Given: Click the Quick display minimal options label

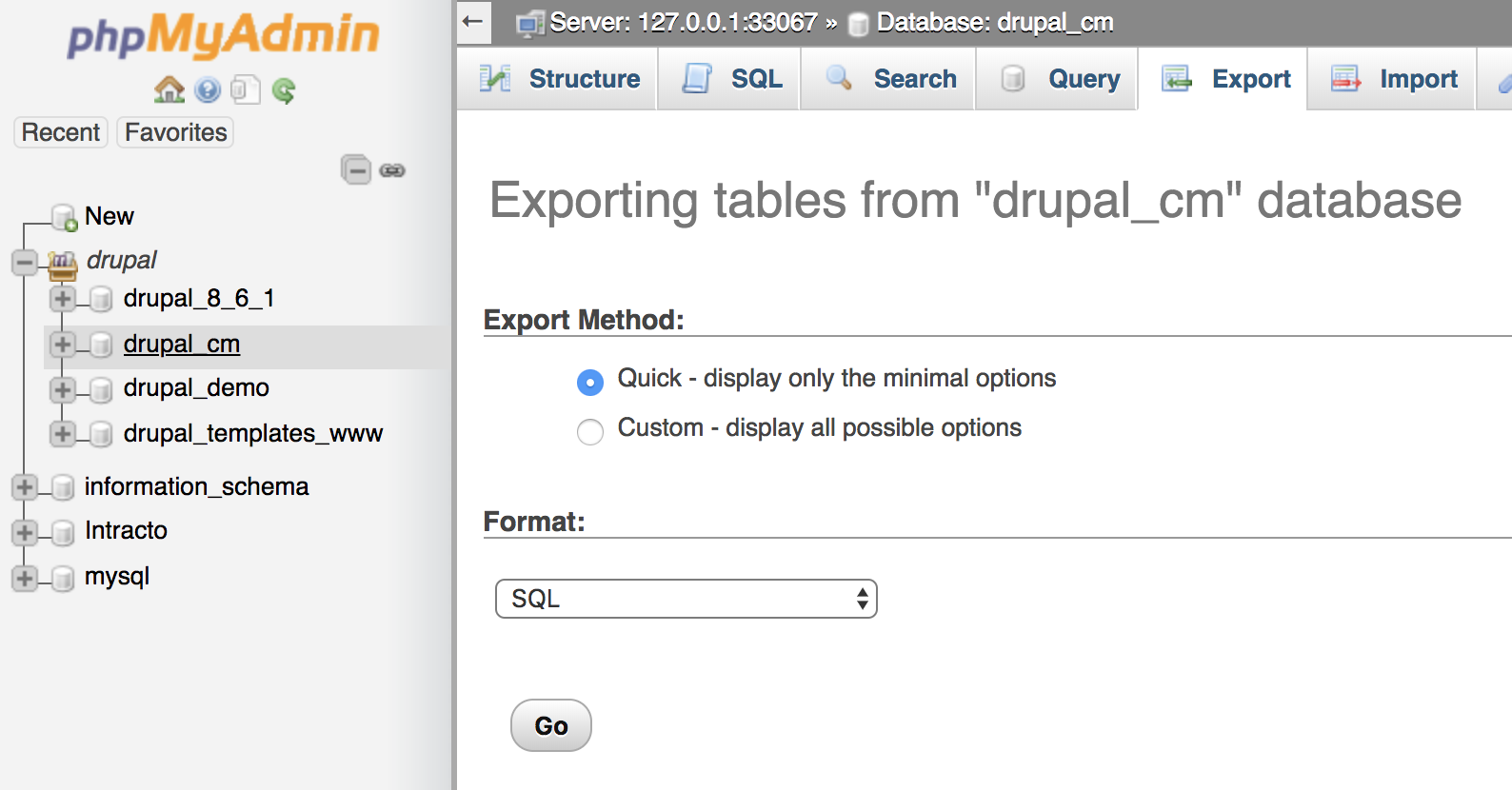Looking at the screenshot, I should tap(837, 379).
